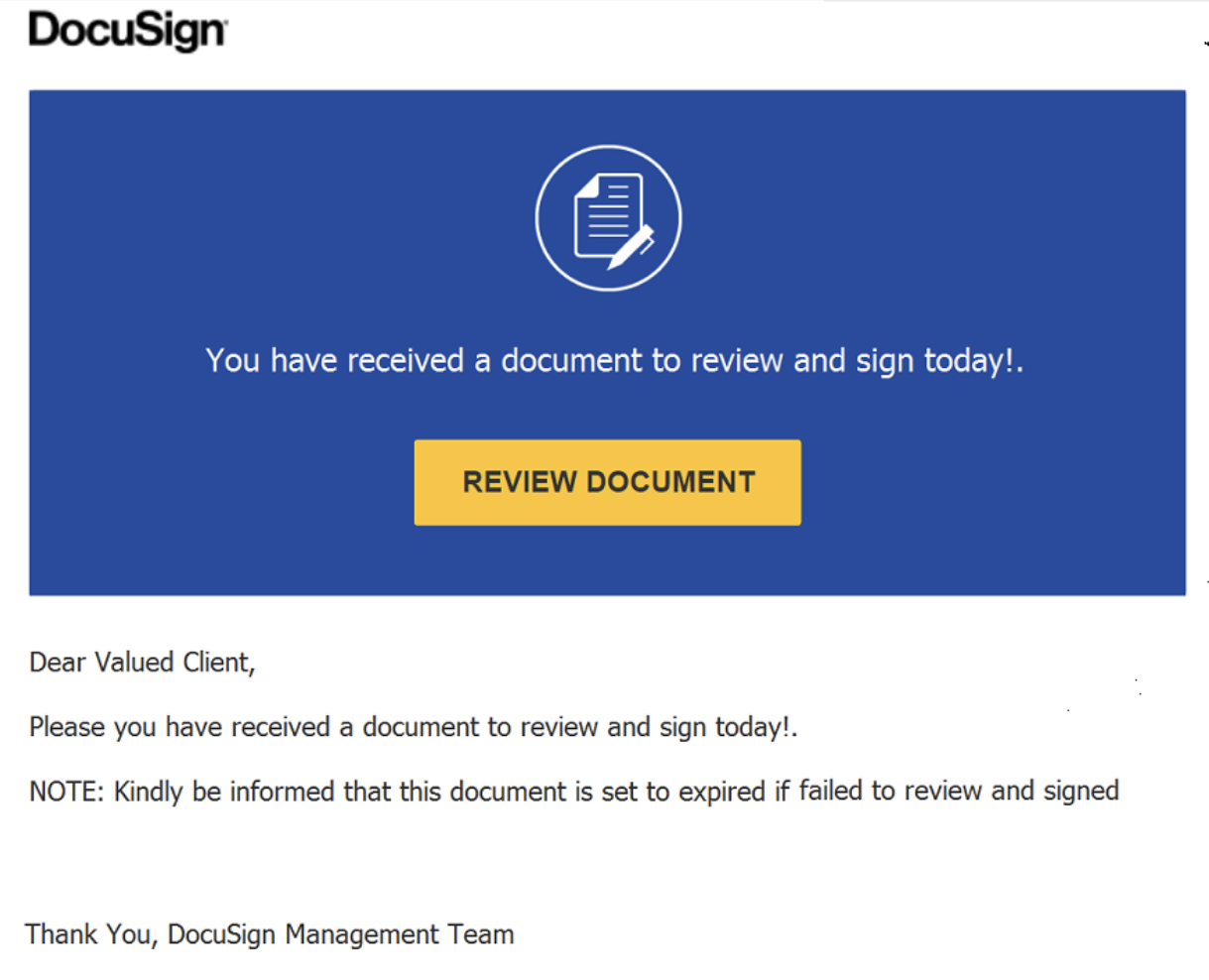
Task: Click the DocuSign logo in the header
Action: 128,31
